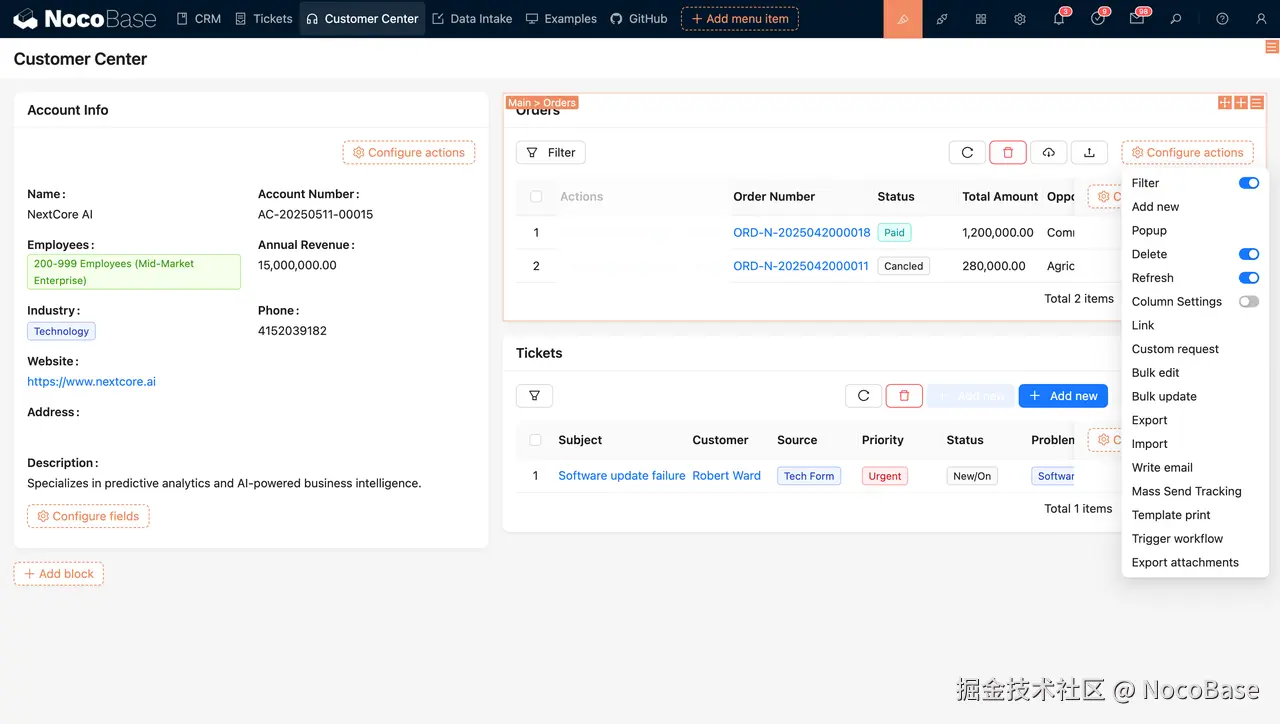Click the blue Add new button in Tickets

1063,396
